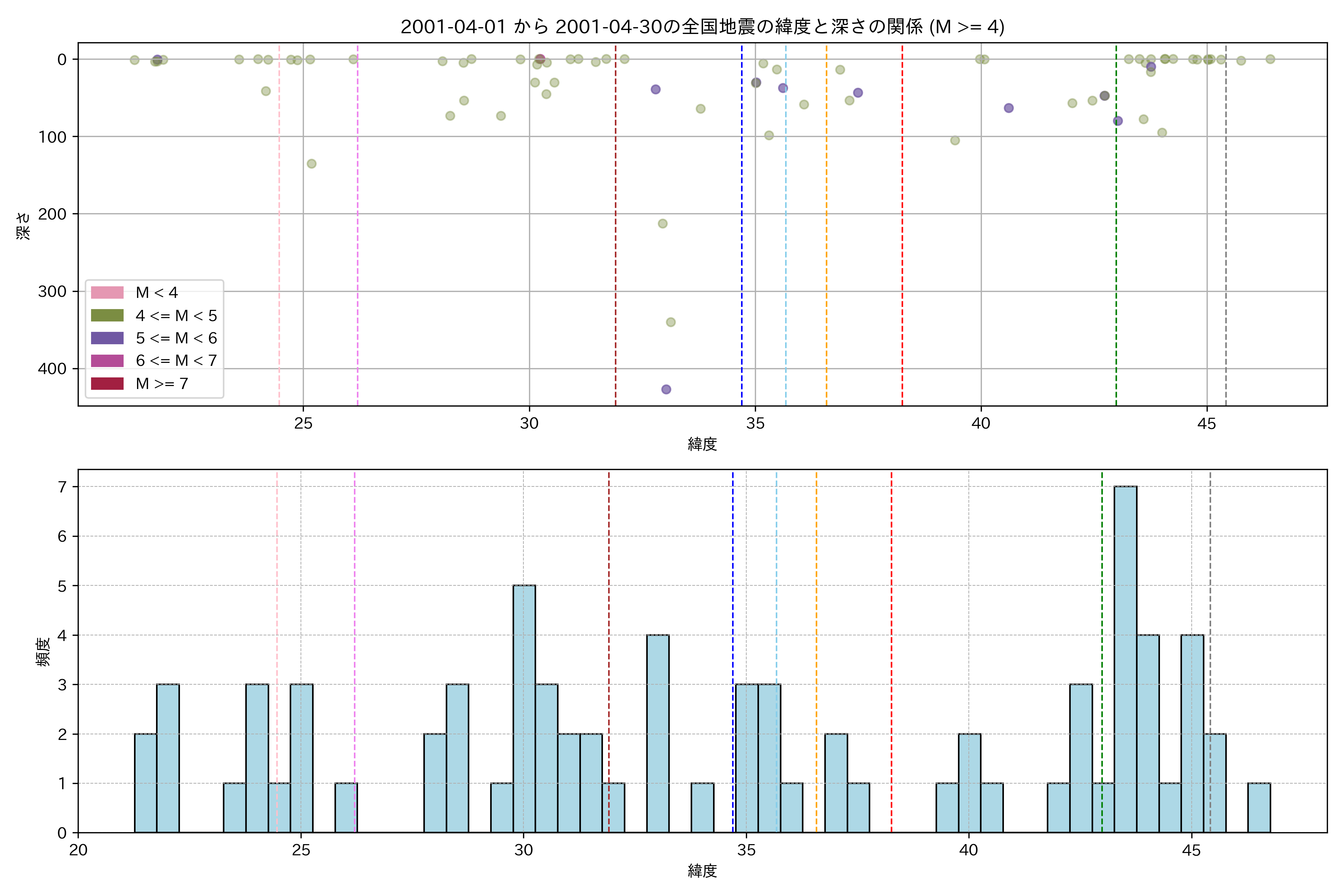Click the pink M < 4 legend swatch
This screenshot has width=1344, height=896.
pyautogui.click(x=107, y=293)
